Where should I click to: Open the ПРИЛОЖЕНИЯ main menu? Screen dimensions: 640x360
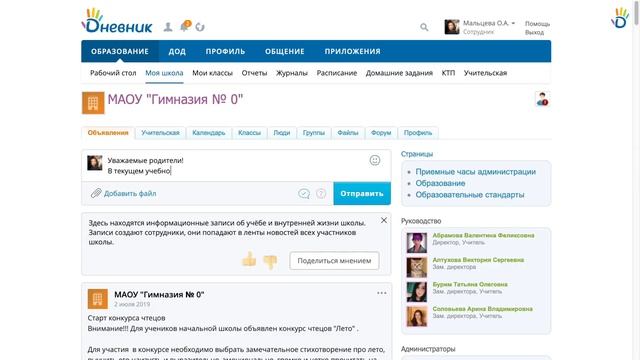pos(353,51)
